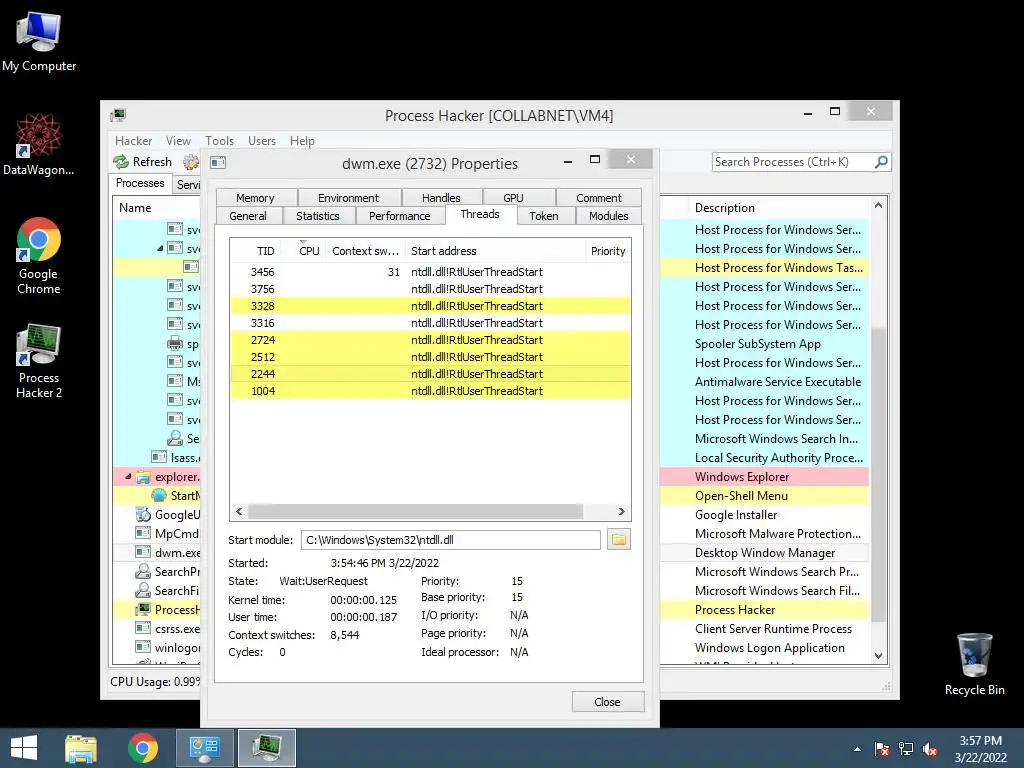Click the GoogleU installer icon in process list

pos(143,515)
